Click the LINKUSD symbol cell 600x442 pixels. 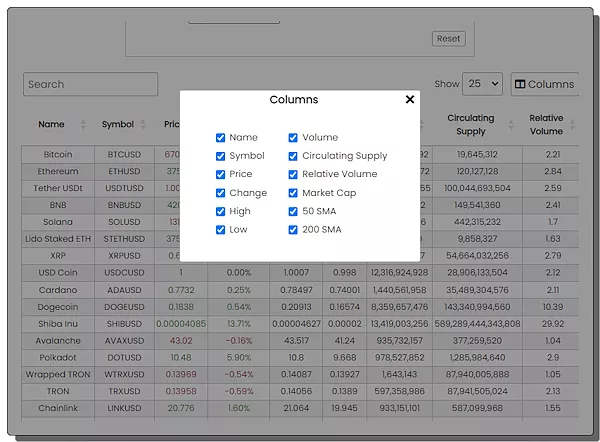[x=124, y=408]
